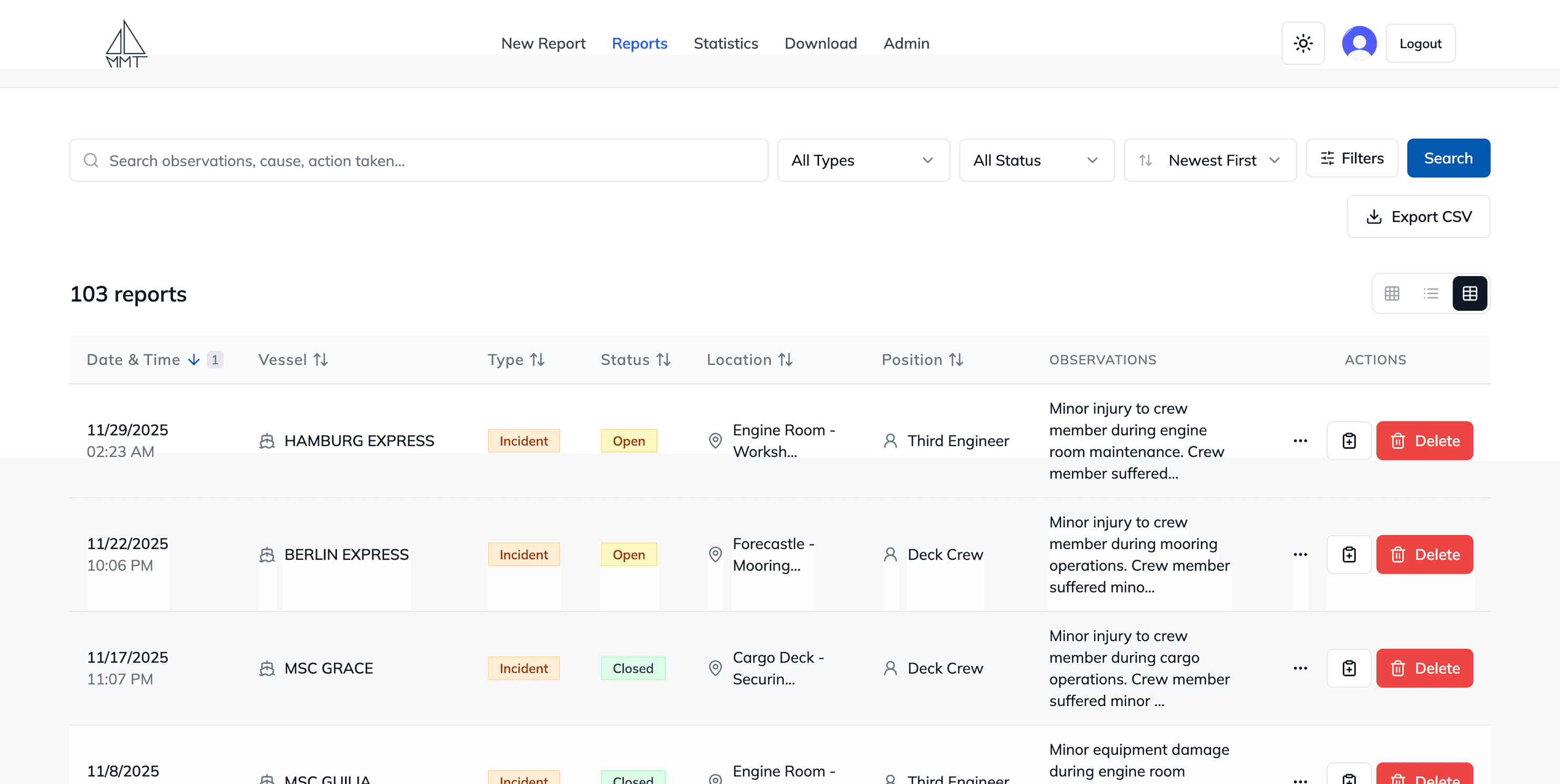Sort table by Status column
This screenshot has width=1560, height=784.
coord(635,359)
